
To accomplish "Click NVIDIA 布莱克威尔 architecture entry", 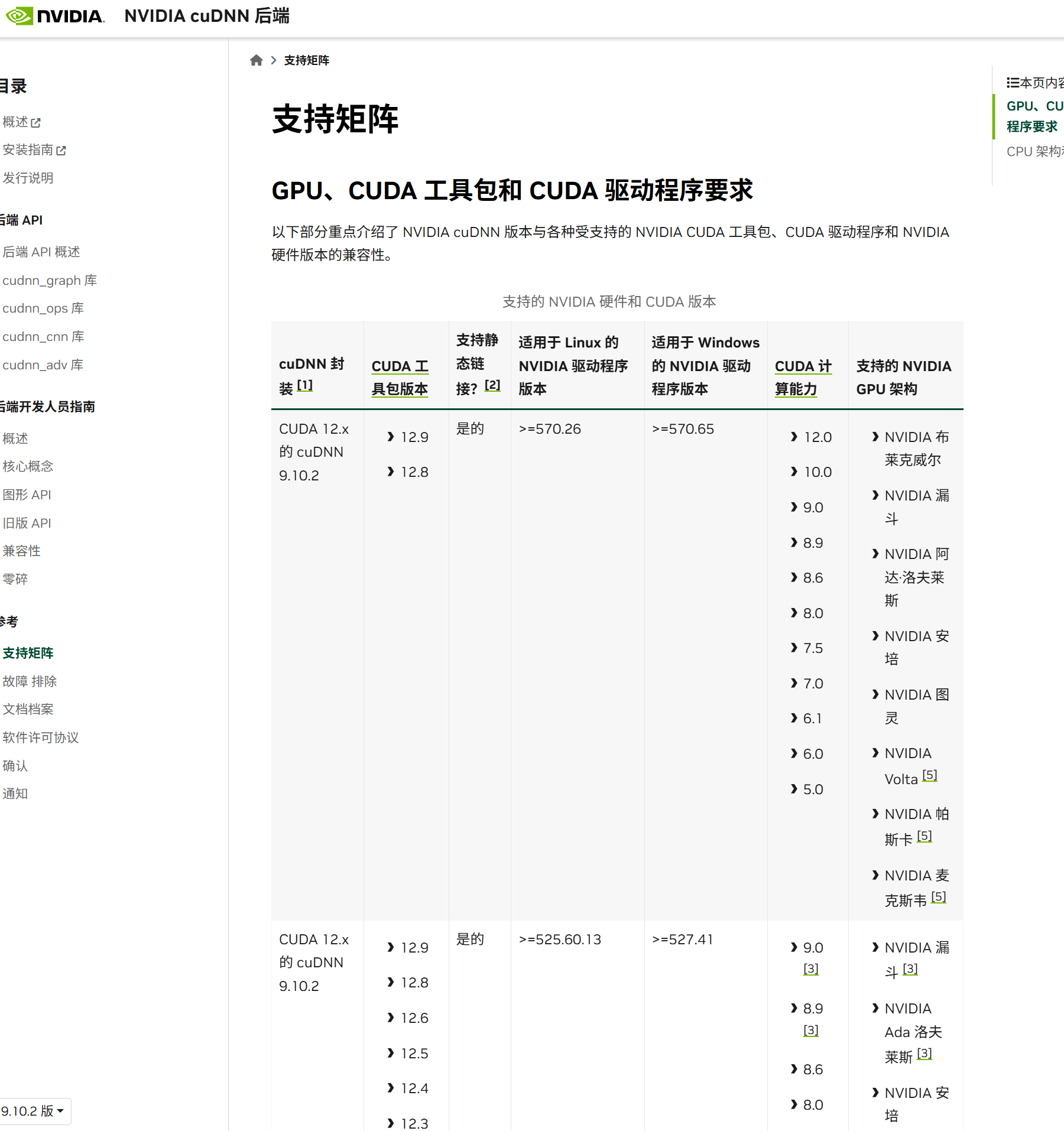I will point(916,448).
